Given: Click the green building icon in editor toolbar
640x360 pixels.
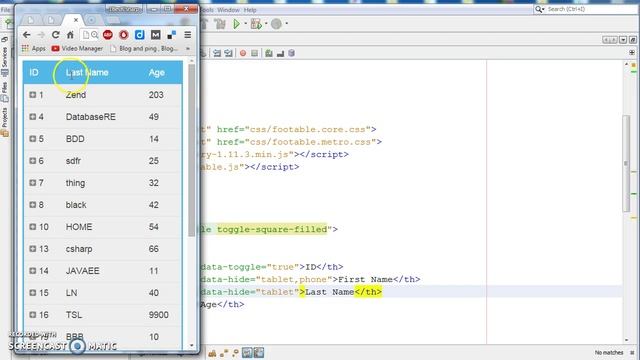Looking at the screenshot, I should tap(269, 53).
